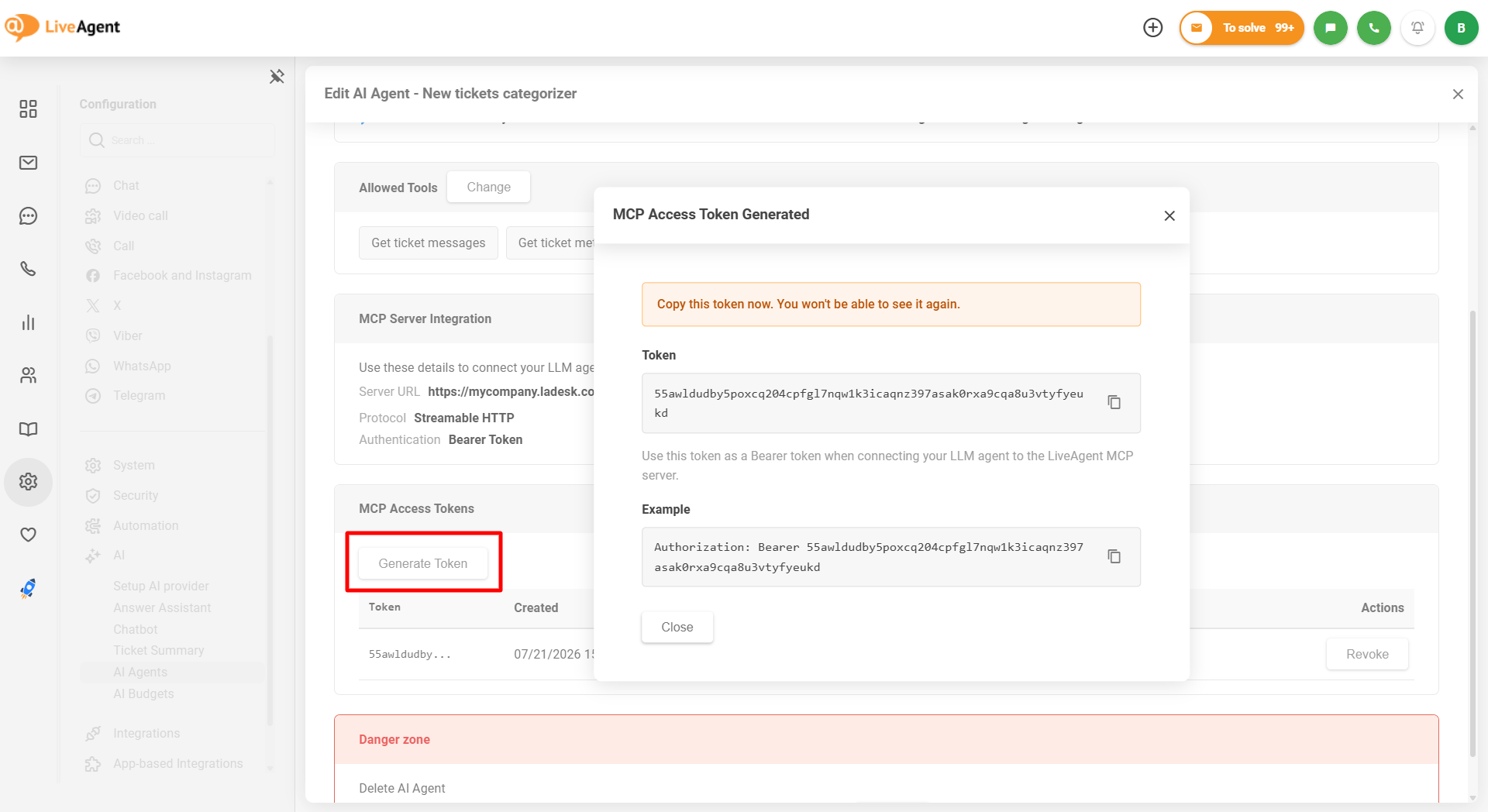Viewport: 1488px width, 812px height.
Task: Open AI Budgets settings
Action: [x=143, y=694]
